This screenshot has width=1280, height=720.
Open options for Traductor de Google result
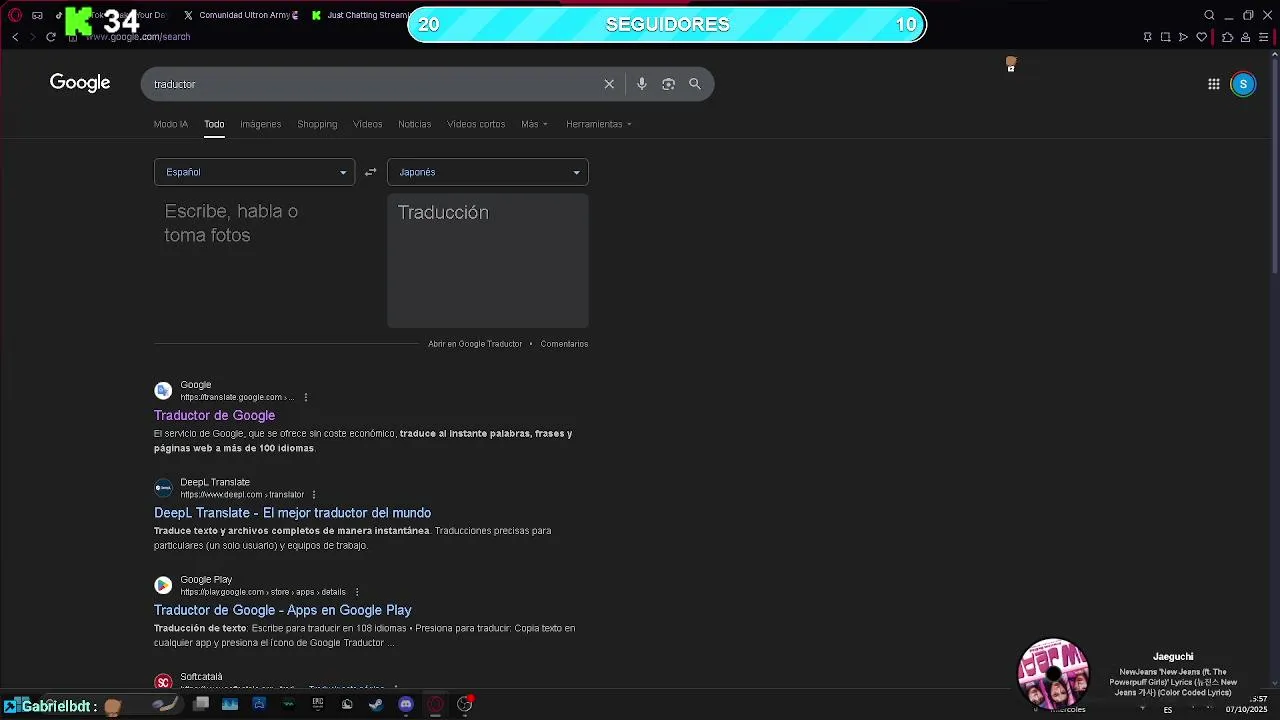point(306,397)
